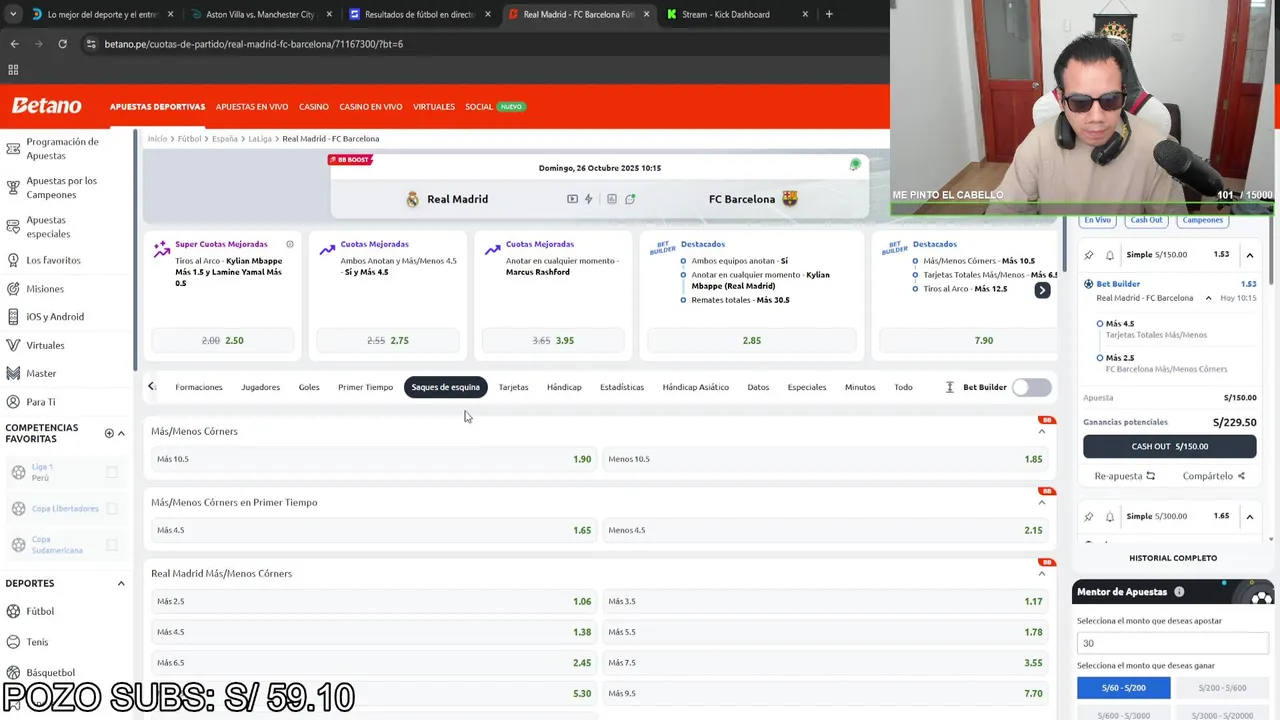Viewport: 1280px width, 720px height.
Task: Reload the browser page
Action: 62,44
